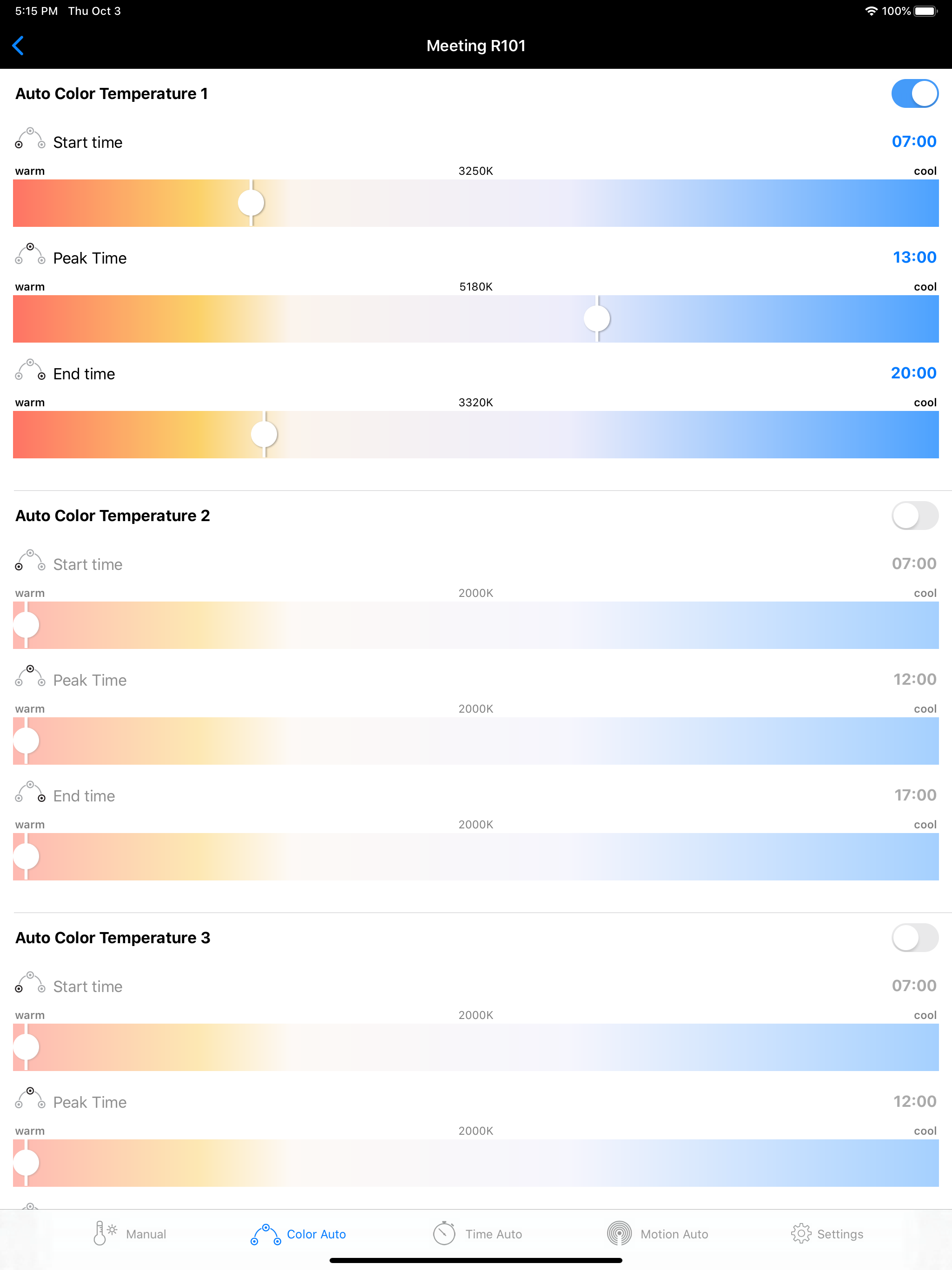Tap the Peak Time label in Temperature 1

90,258
